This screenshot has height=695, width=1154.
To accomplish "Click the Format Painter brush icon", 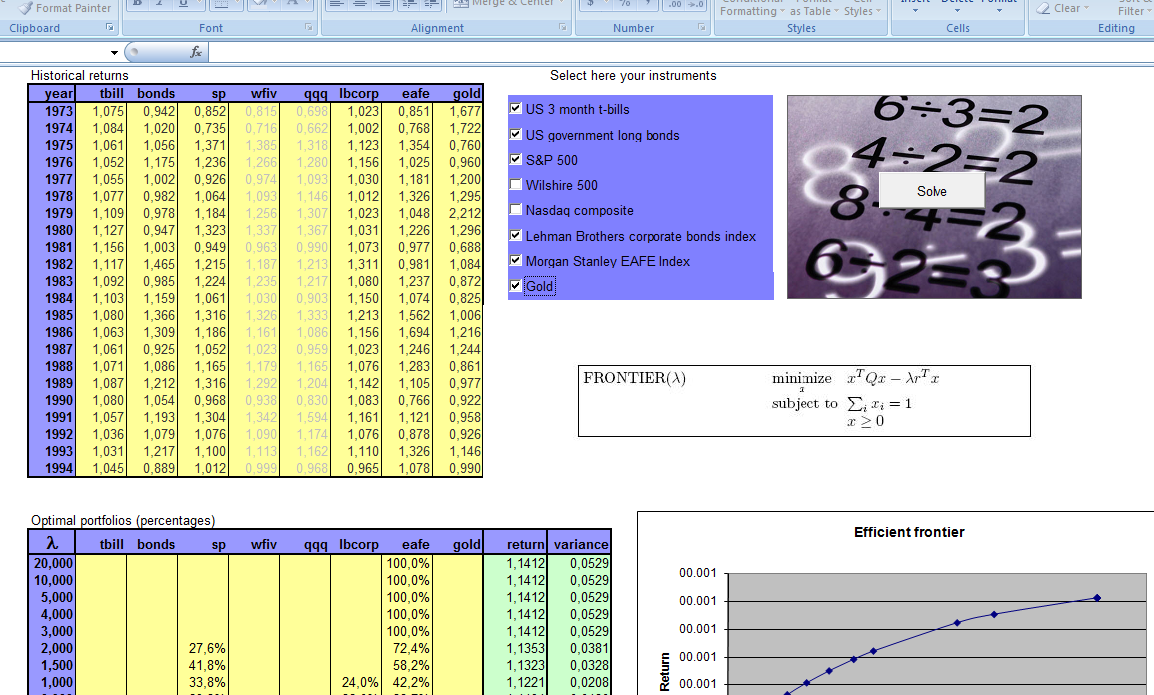I will tap(25, 8).
